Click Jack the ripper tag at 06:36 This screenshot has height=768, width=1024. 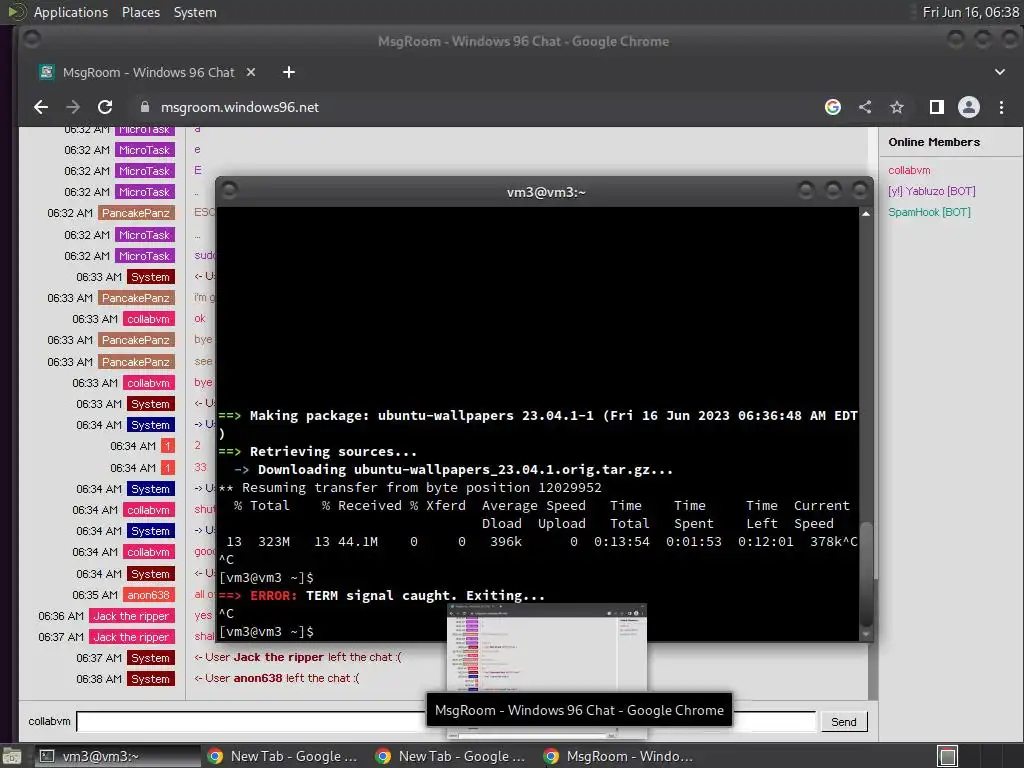point(131,616)
